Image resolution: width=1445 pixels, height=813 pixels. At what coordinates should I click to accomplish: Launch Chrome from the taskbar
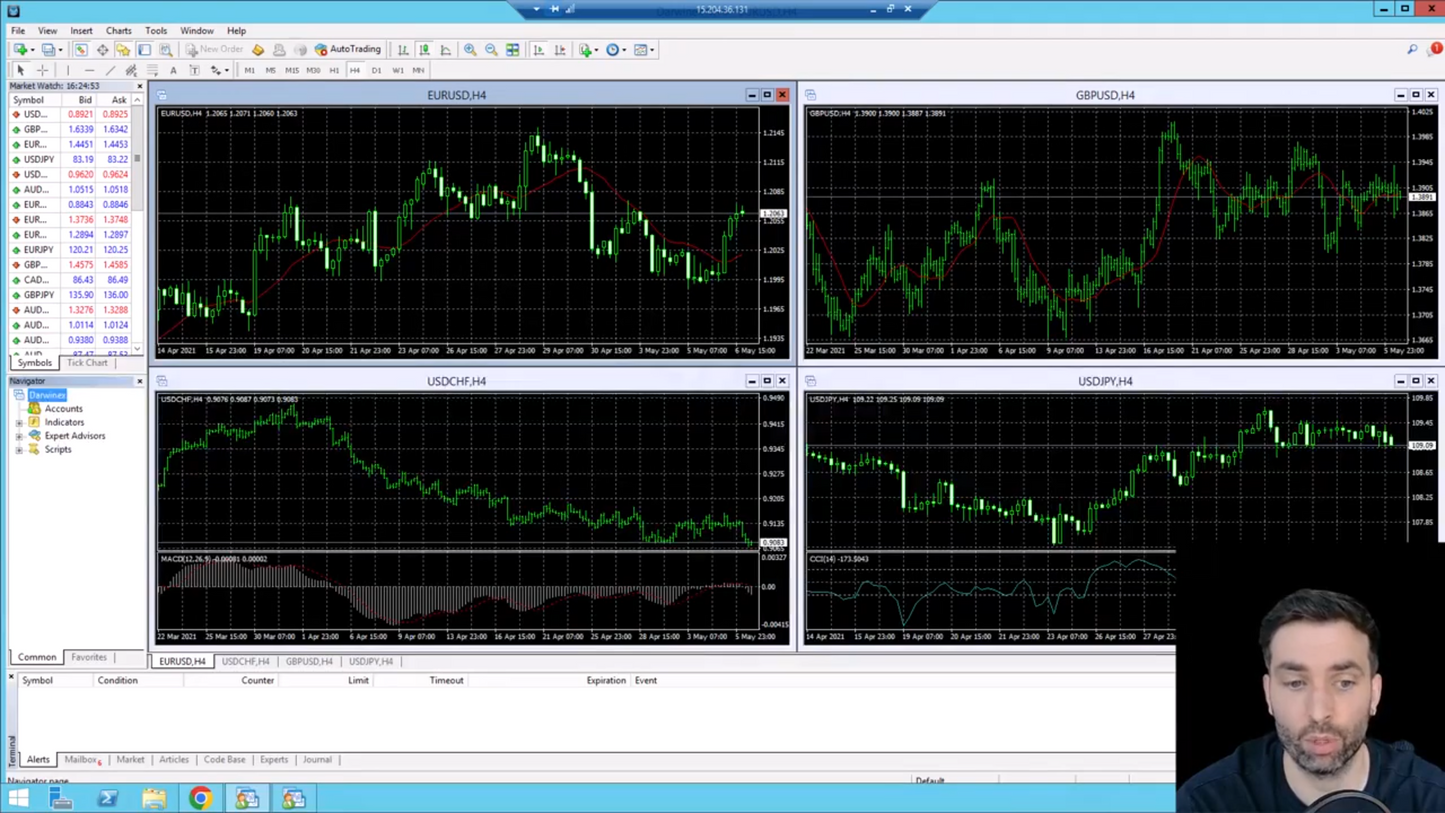(x=201, y=798)
